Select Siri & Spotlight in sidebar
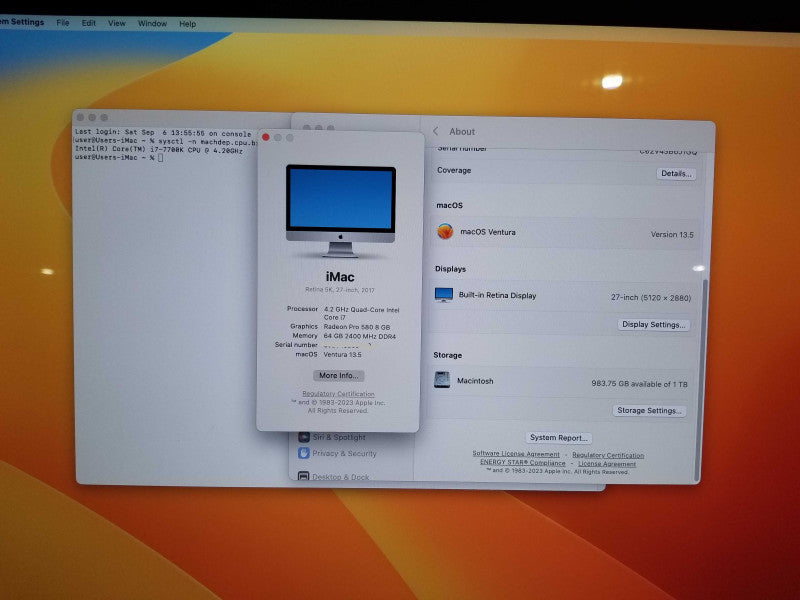Viewport: 800px width, 600px height. click(x=339, y=437)
